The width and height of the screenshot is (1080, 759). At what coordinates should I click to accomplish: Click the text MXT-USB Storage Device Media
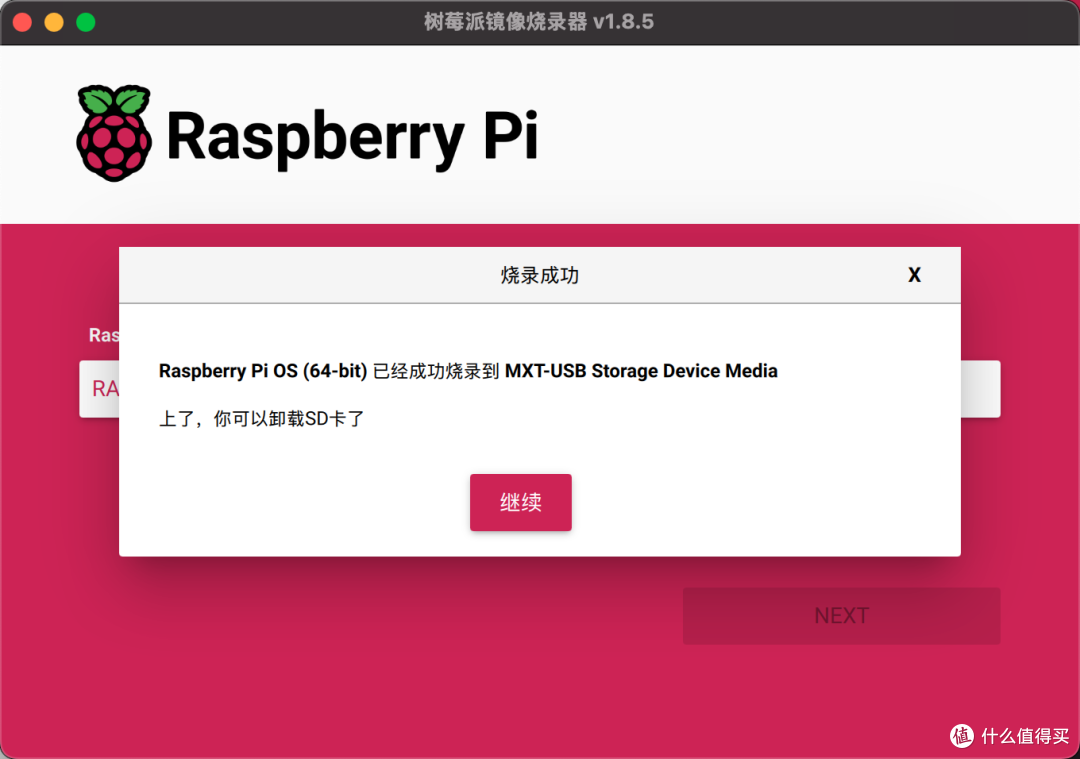pos(641,371)
